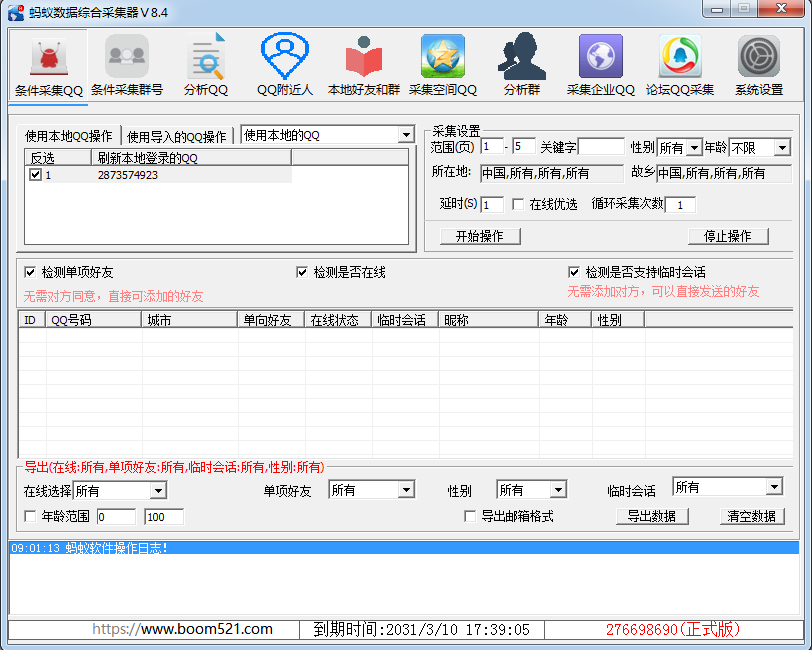Open the 论坛QQ采集 module
812x650 pixels.
click(680, 67)
